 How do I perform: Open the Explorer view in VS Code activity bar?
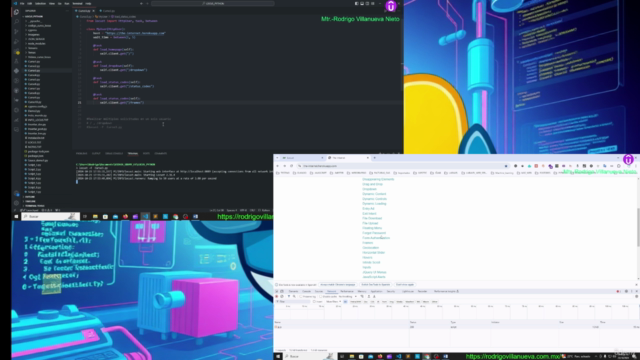[x=16, y=12]
